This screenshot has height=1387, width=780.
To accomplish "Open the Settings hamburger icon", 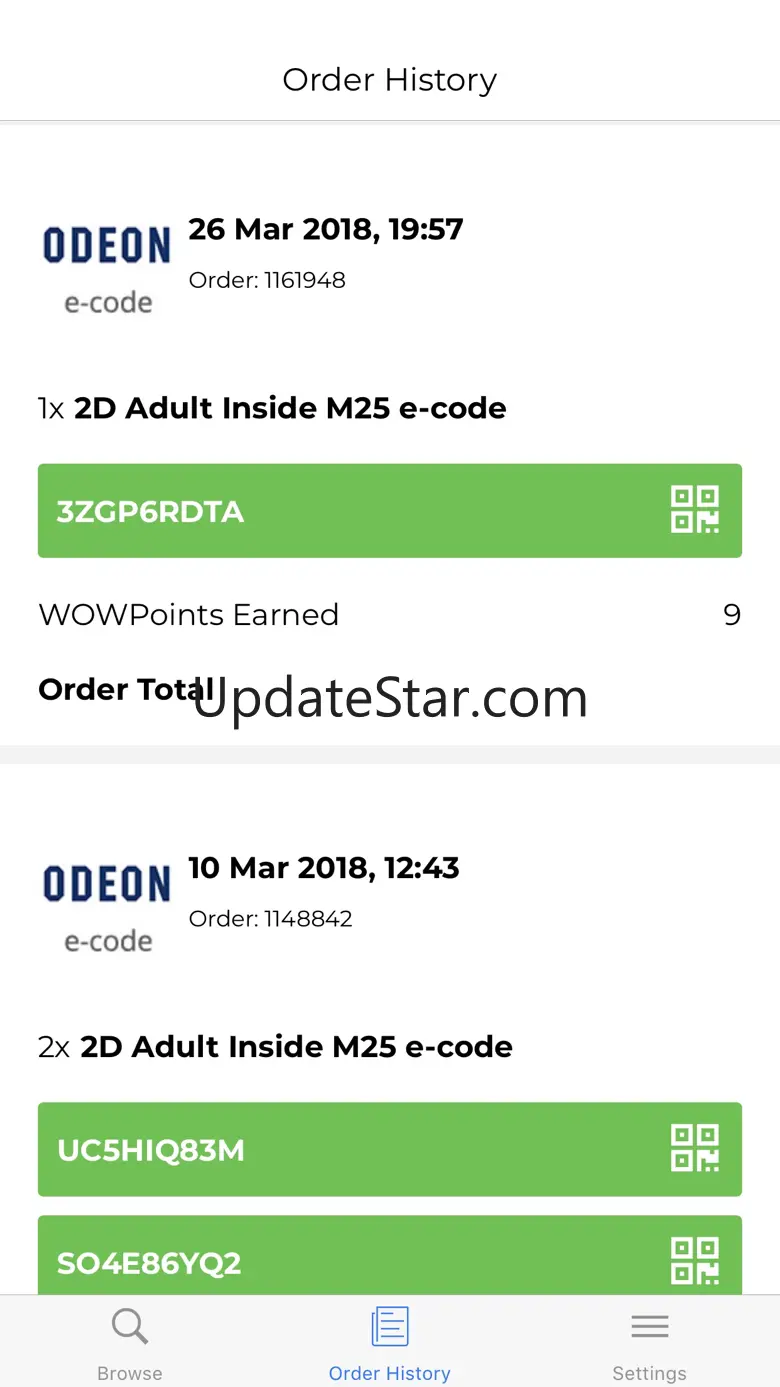I will click(649, 1327).
